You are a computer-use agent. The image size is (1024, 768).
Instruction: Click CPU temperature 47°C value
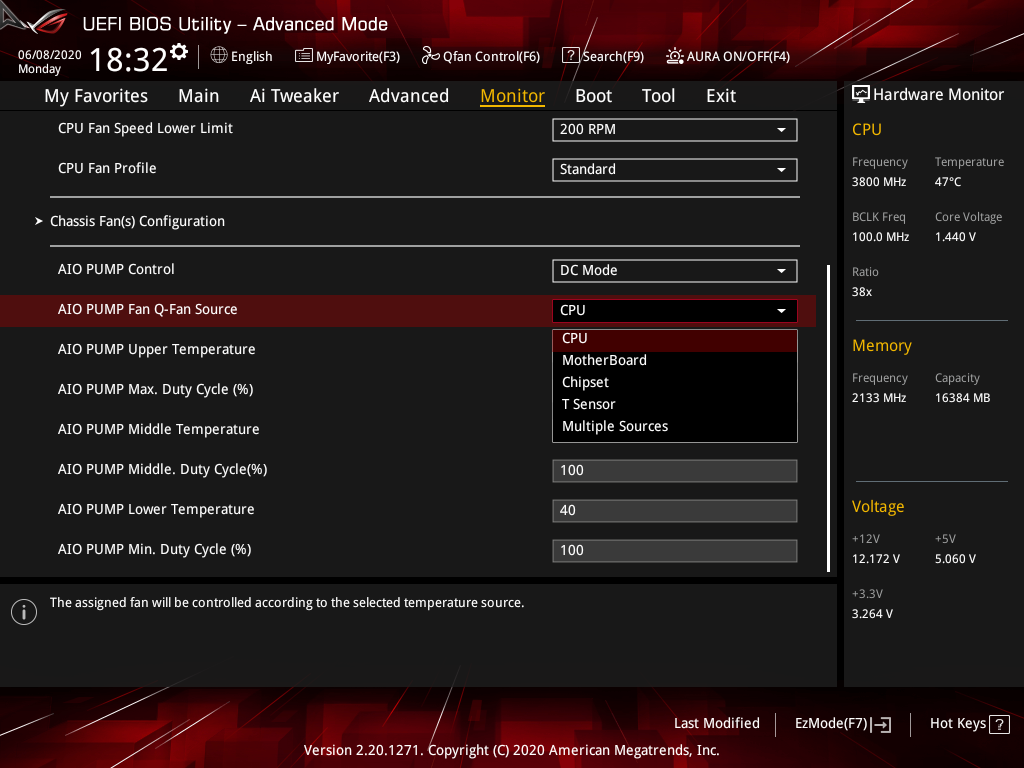tap(948, 182)
